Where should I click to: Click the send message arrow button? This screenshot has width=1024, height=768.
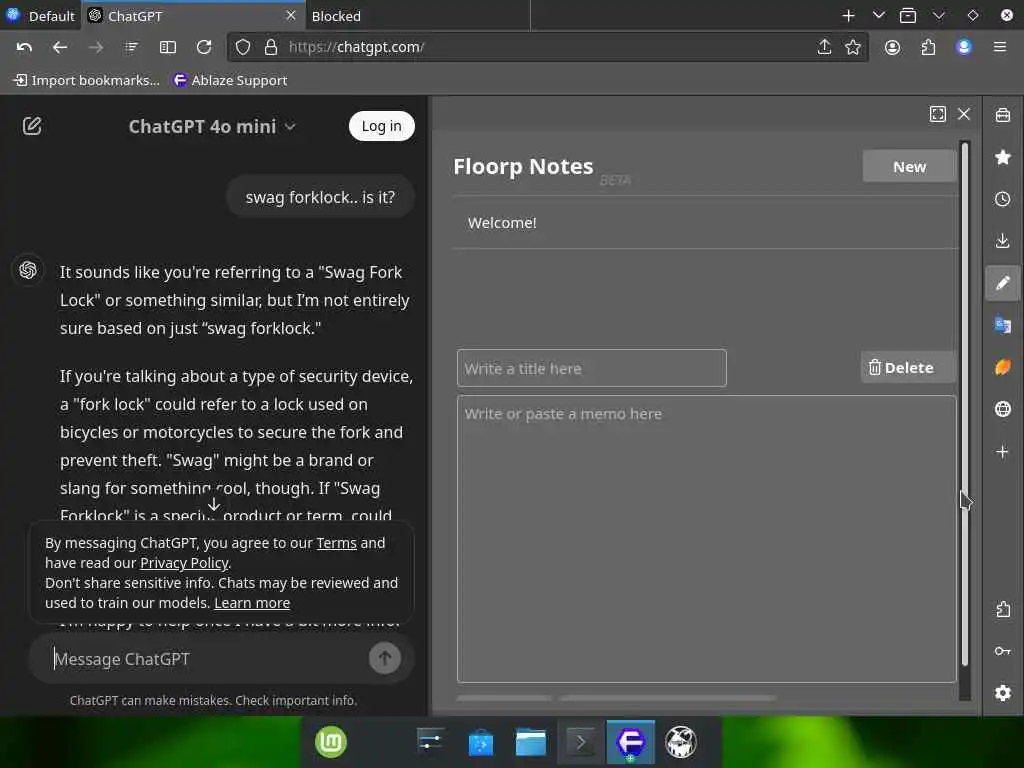pyautogui.click(x=385, y=658)
